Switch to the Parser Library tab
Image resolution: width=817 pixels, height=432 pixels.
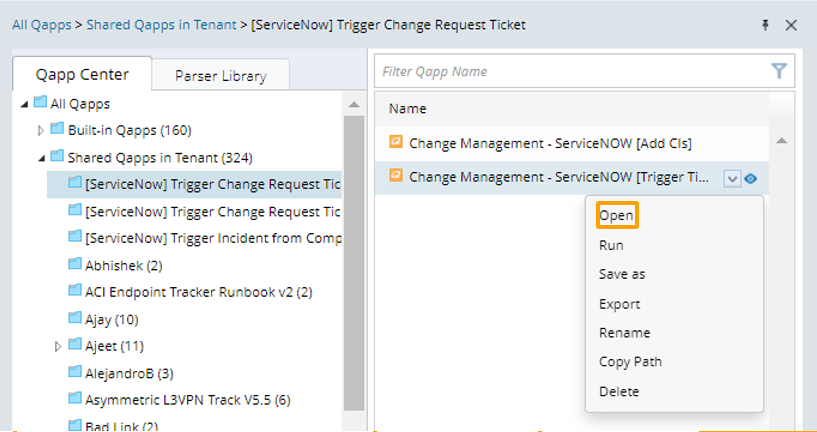click(220, 75)
